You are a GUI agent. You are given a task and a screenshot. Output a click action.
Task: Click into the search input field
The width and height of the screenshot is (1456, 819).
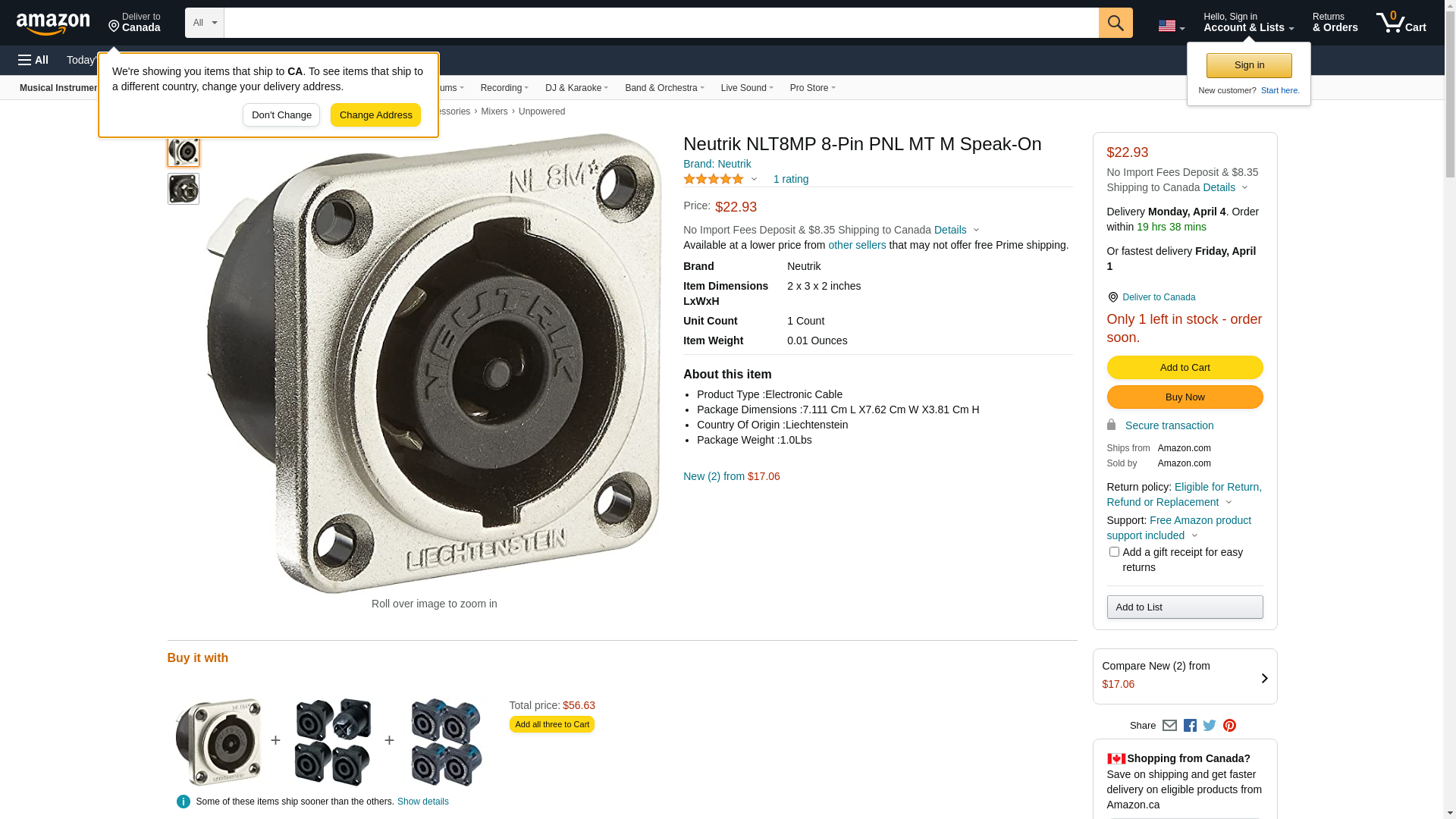pos(661,23)
